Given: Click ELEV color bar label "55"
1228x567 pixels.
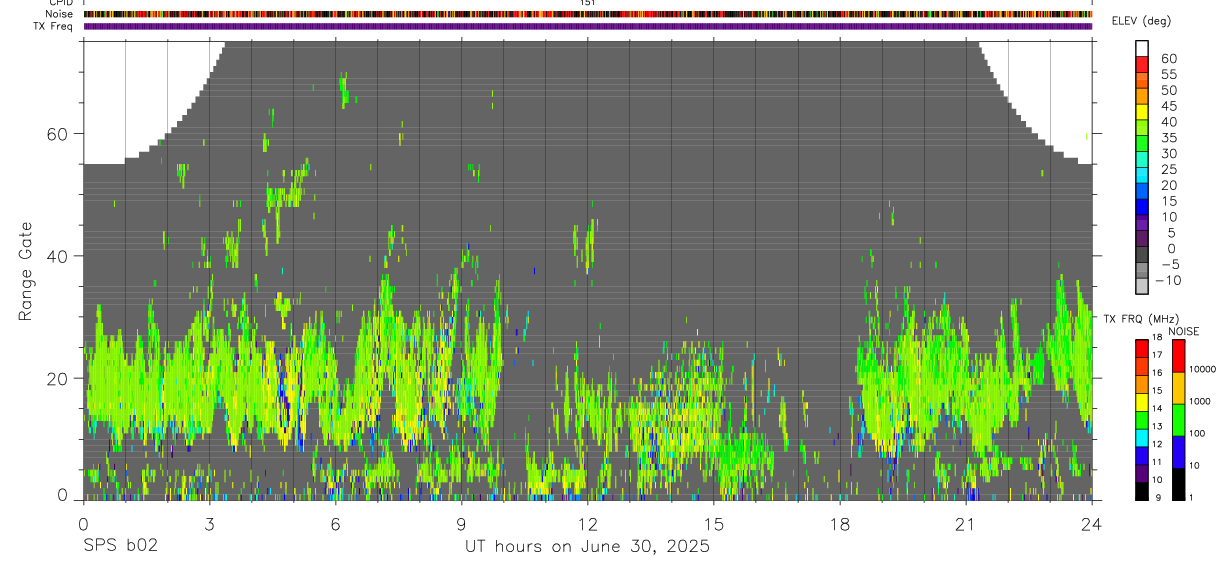Looking at the screenshot, I should (1168, 75).
